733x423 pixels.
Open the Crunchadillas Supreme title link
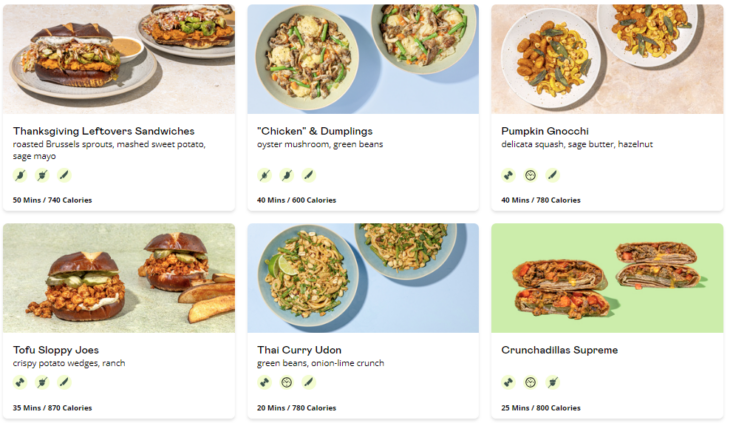click(x=560, y=350)
